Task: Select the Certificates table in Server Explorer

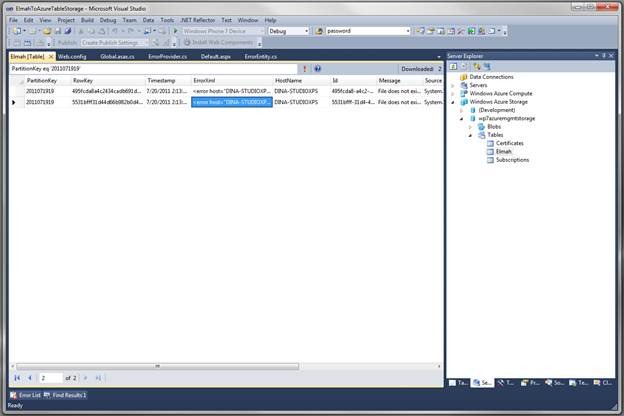Action: coord(510,143)
